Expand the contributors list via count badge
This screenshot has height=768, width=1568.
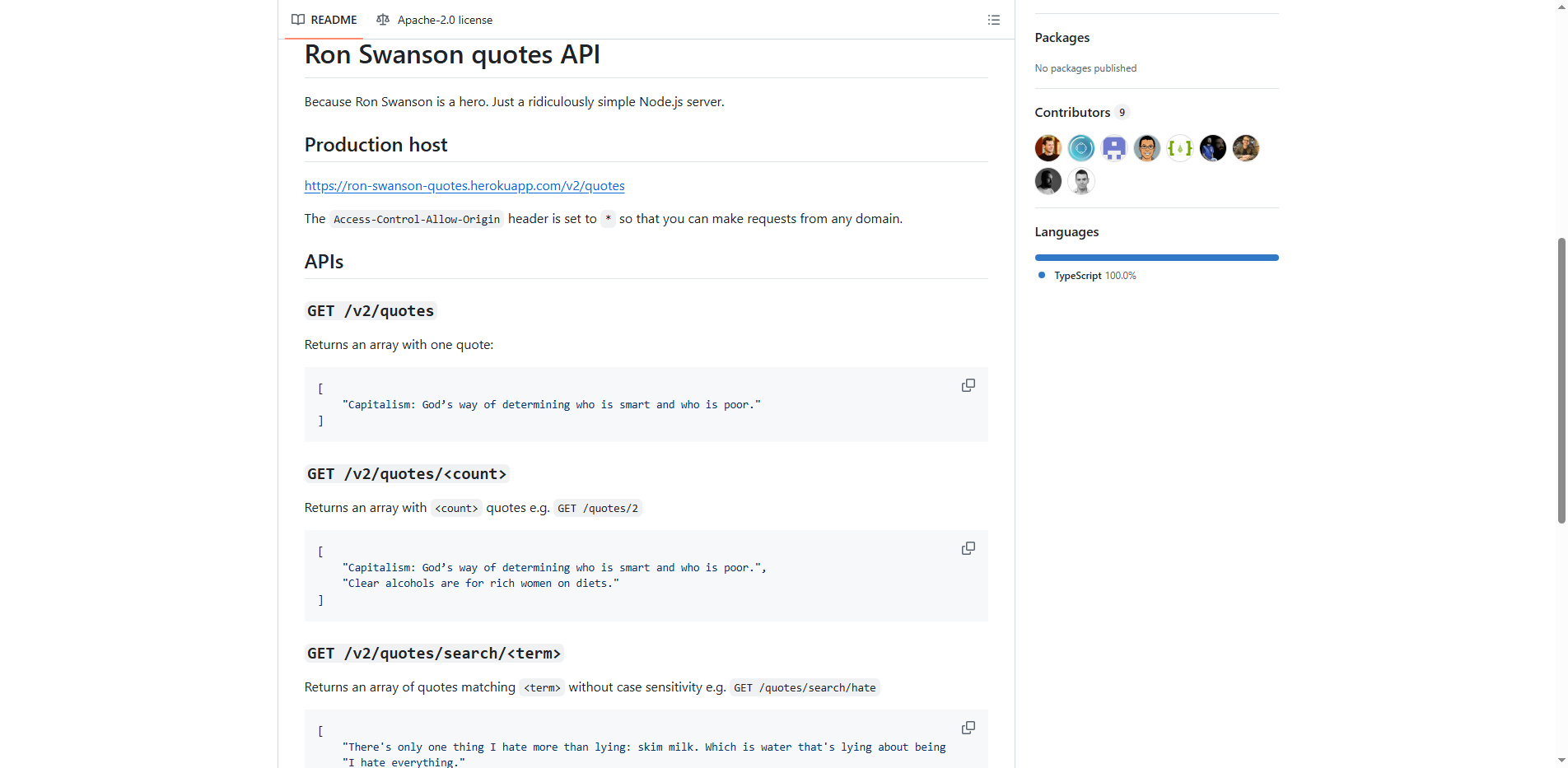click(x=1122, y=112)
